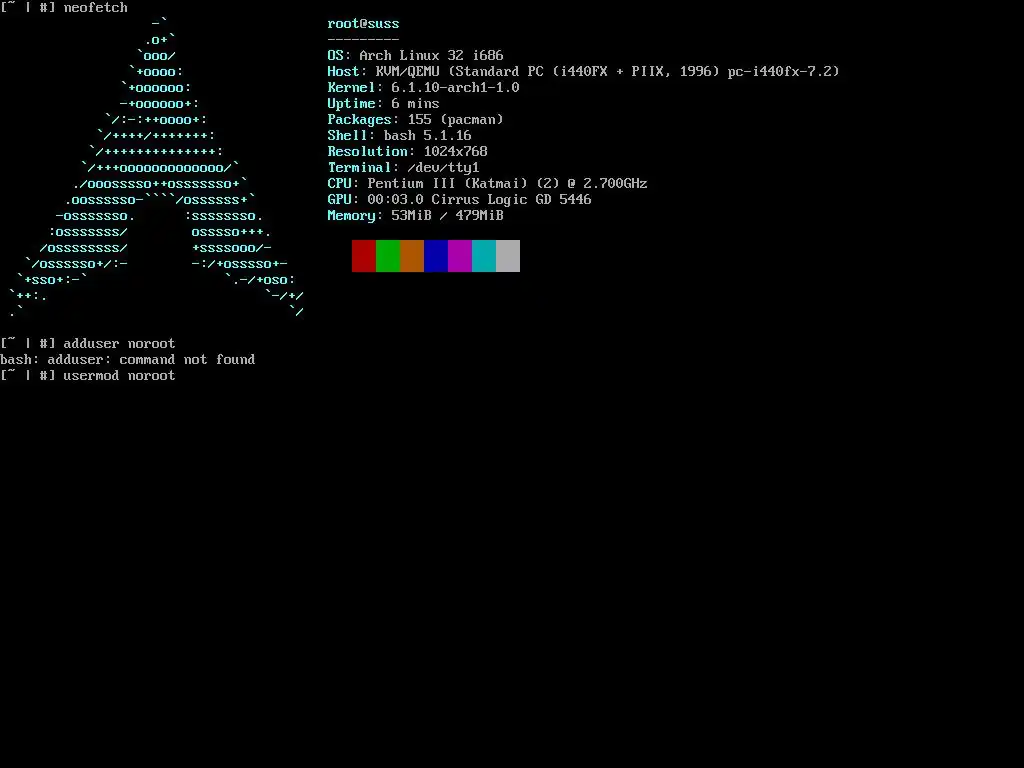Click the blue color block
This screenshot has width=1024, height=768.
436,255
